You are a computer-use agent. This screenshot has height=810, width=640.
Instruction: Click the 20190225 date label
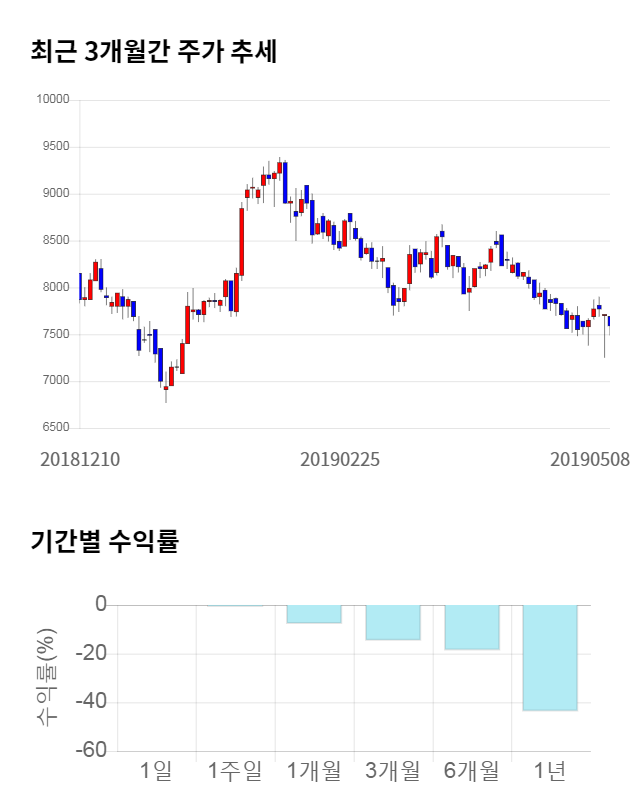pyautogui.click(x=340, y=460)
